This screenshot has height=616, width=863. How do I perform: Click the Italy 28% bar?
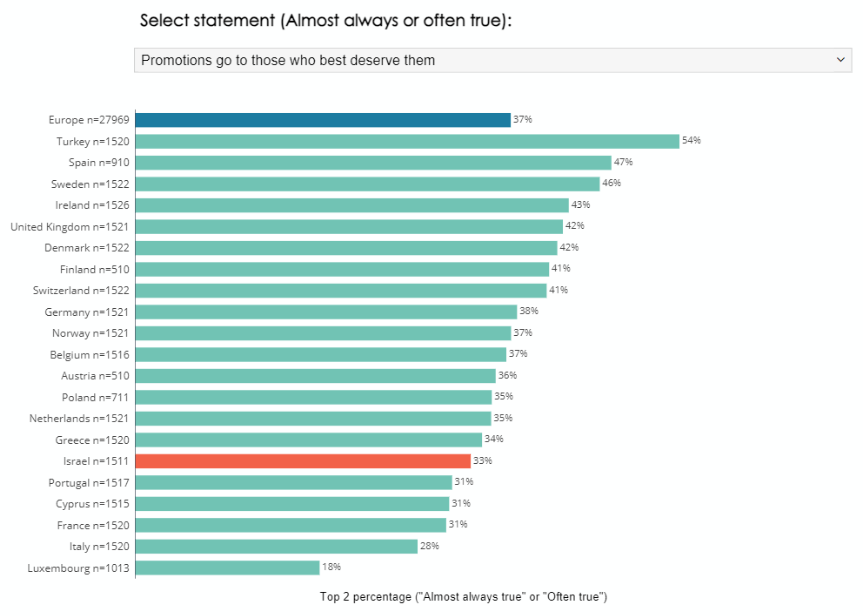click(276, 546)
